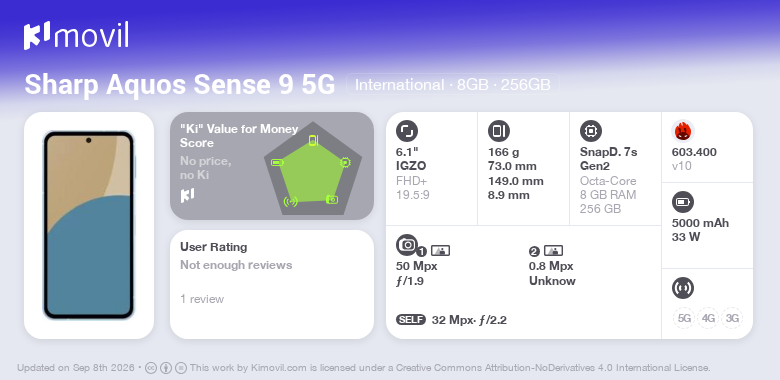Viewport: 780px width, 380px height.
Task: Click the International 8GB 256GB variant tag
Action: [453, 85]
